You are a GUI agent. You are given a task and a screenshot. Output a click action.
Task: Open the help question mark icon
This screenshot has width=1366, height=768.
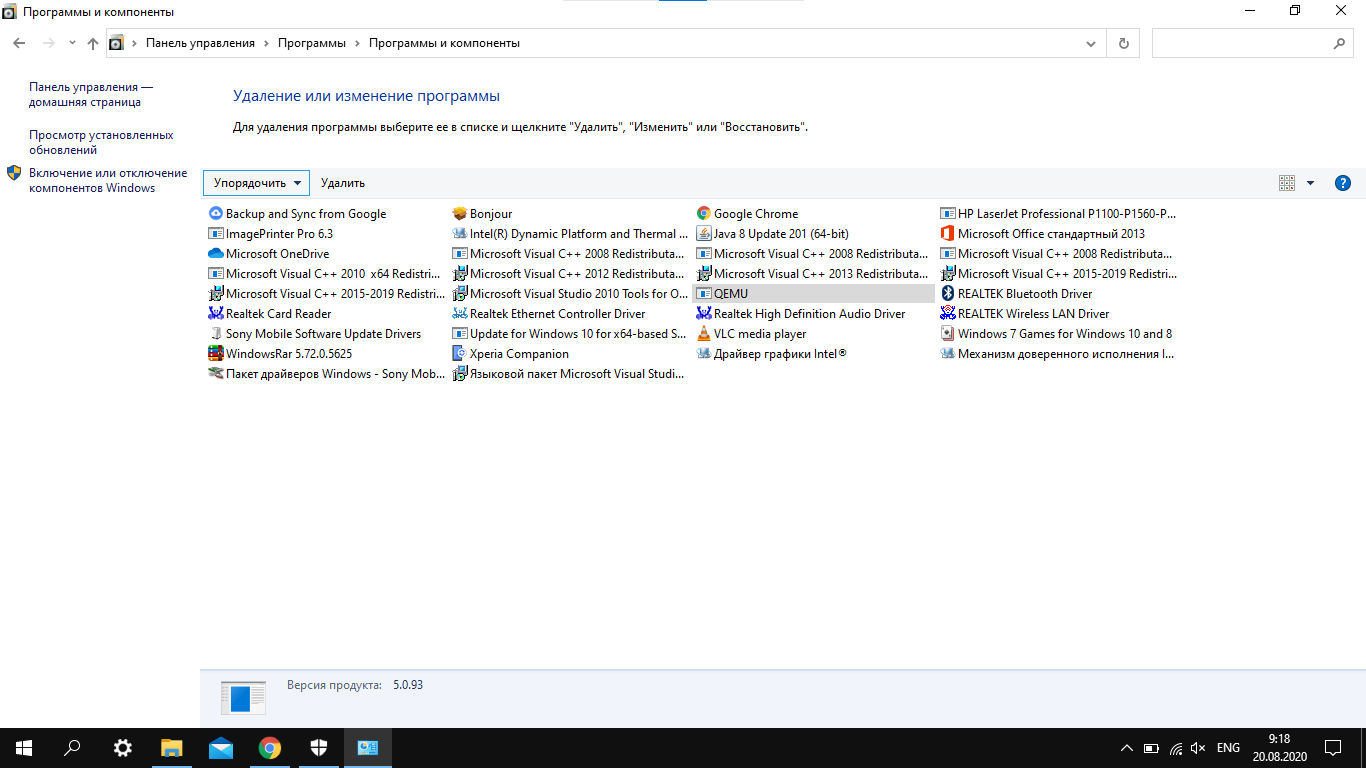pyautogui.click(x=1343, y=183)
